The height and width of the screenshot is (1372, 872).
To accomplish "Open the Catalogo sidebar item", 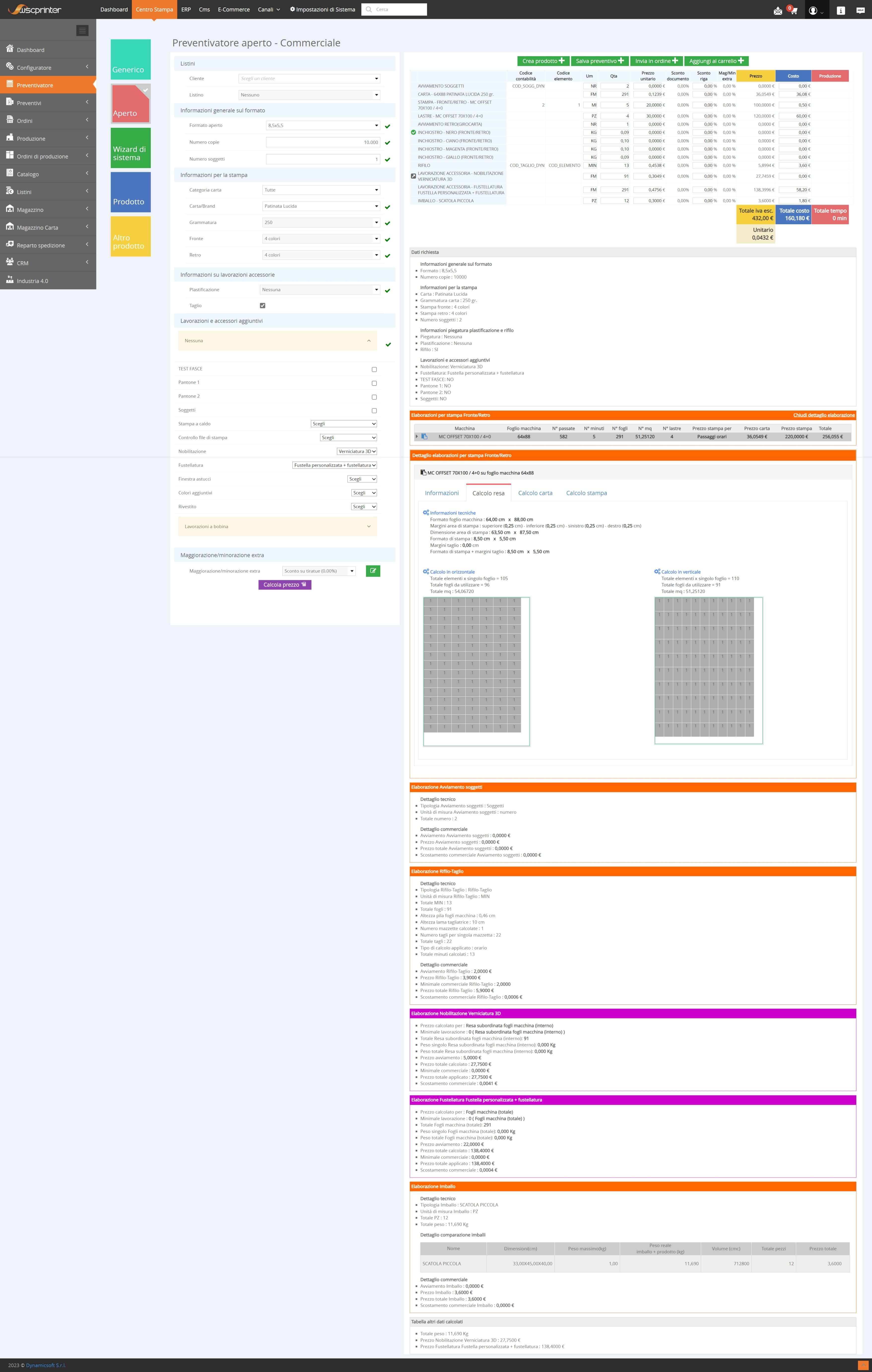I will click(x=48, y=174).
